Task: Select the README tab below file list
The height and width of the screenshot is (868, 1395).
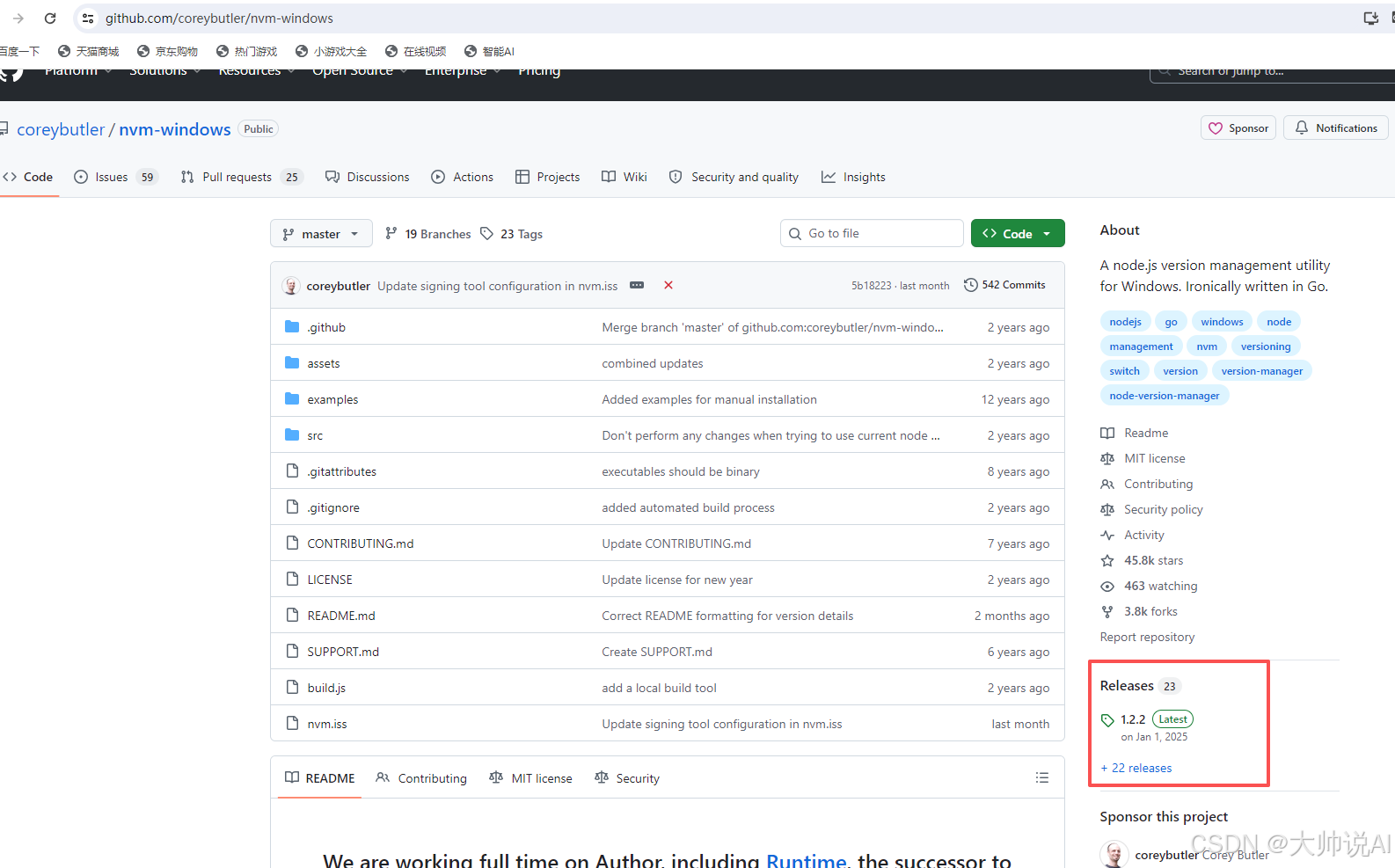Action: [x=320, y=778]
